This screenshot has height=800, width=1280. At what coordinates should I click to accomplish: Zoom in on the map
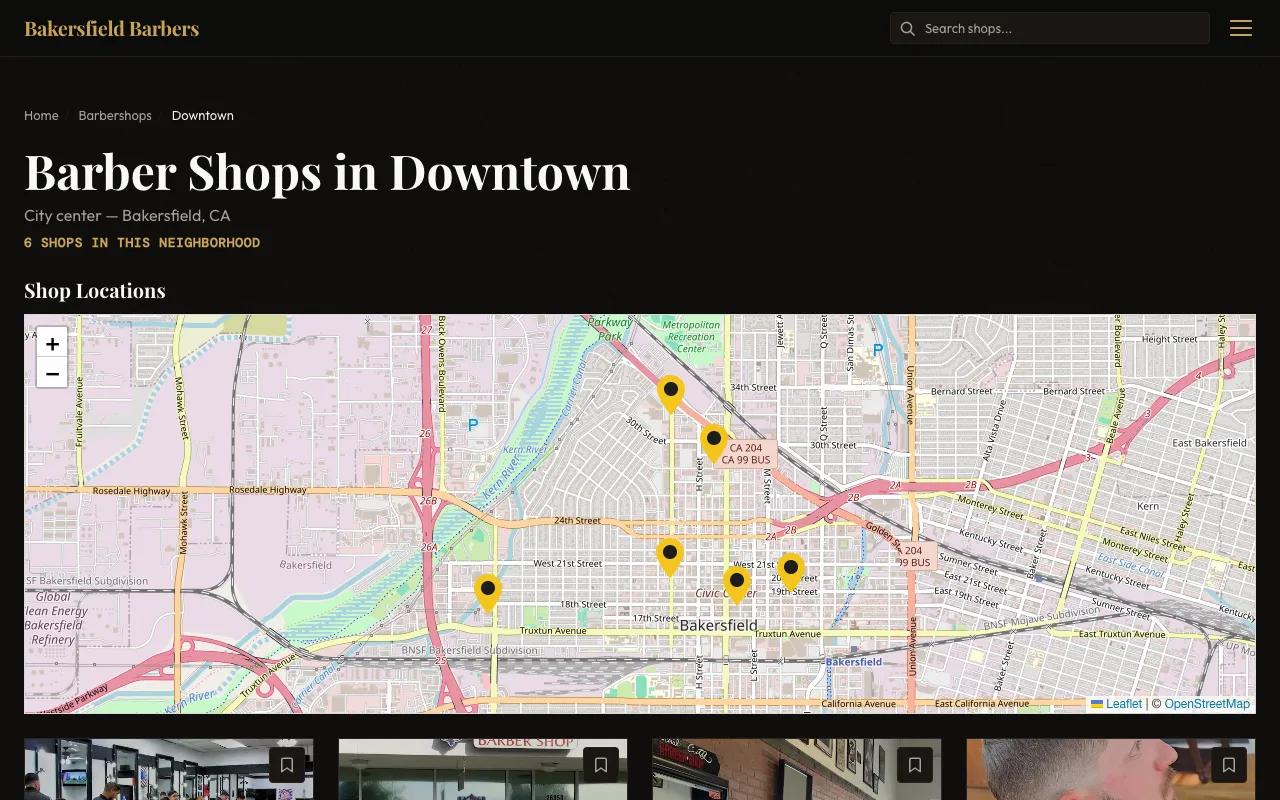point(52,344)
